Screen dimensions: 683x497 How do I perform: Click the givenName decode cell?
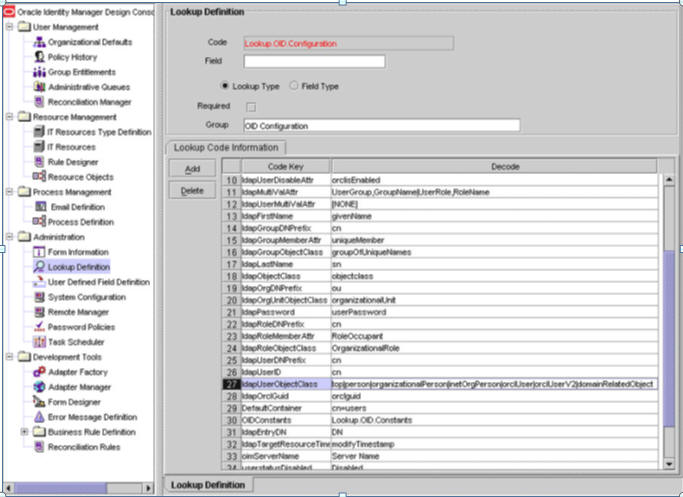tap(495, 216)
